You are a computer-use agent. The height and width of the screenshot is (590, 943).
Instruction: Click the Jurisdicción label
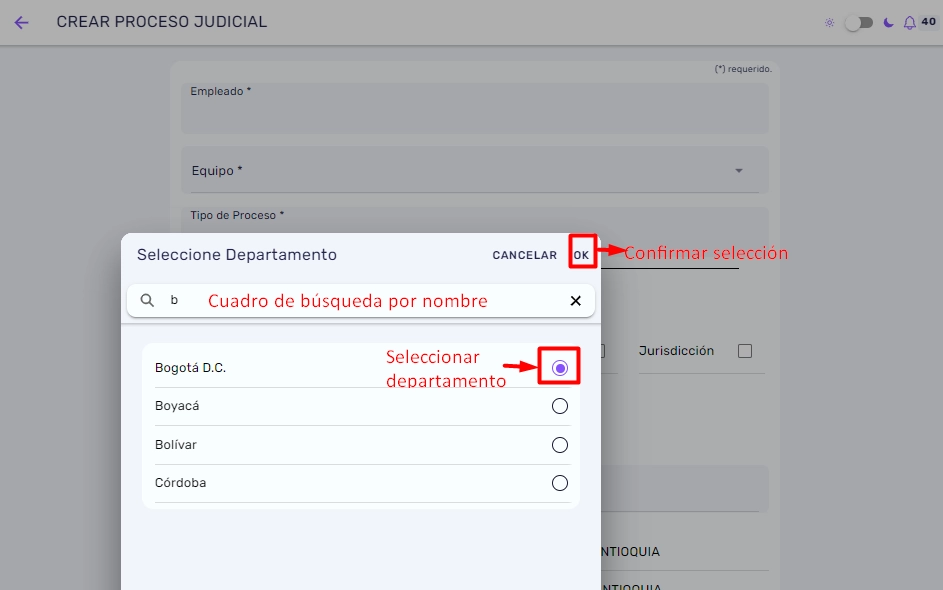coord(676,351)
